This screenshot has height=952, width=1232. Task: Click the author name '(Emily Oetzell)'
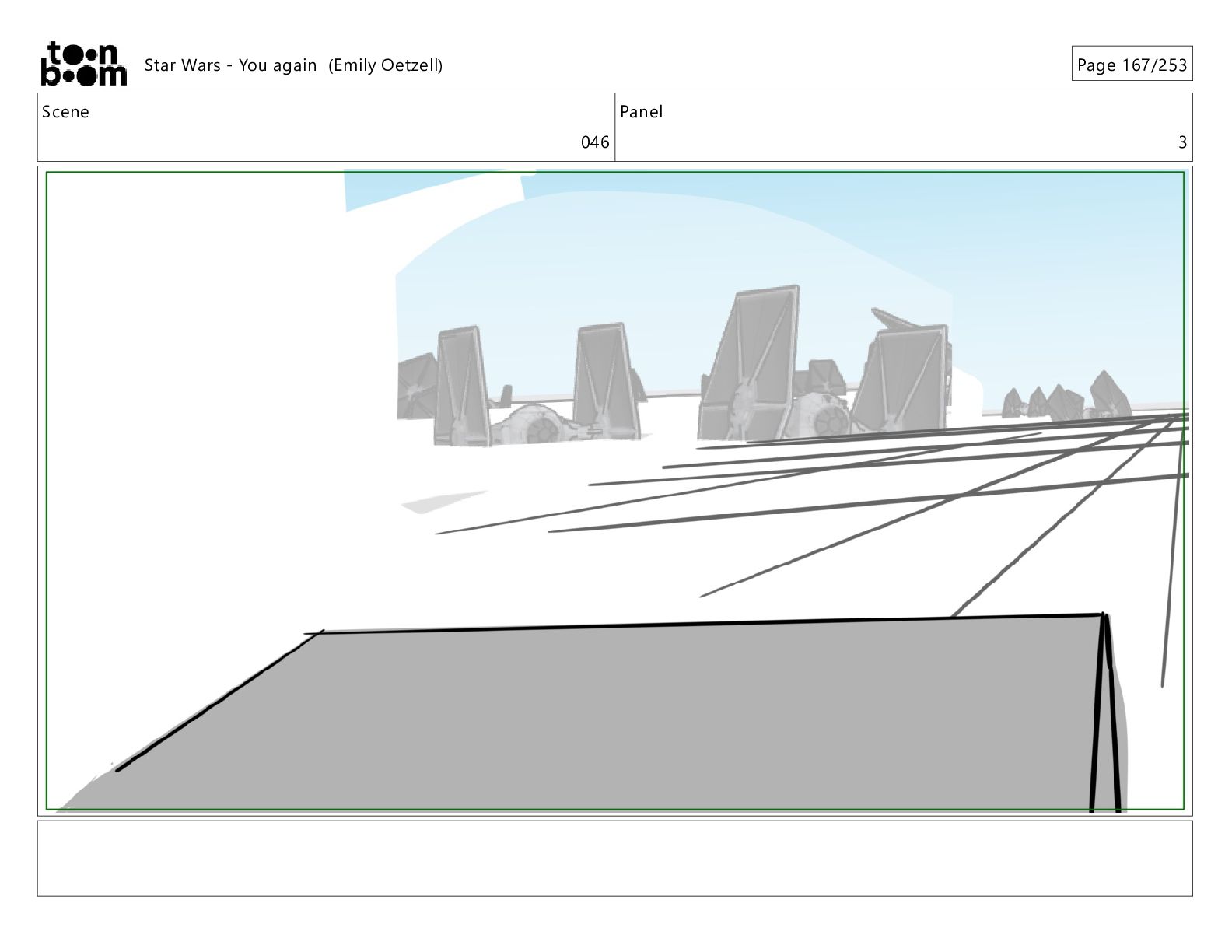click(385, 65)
